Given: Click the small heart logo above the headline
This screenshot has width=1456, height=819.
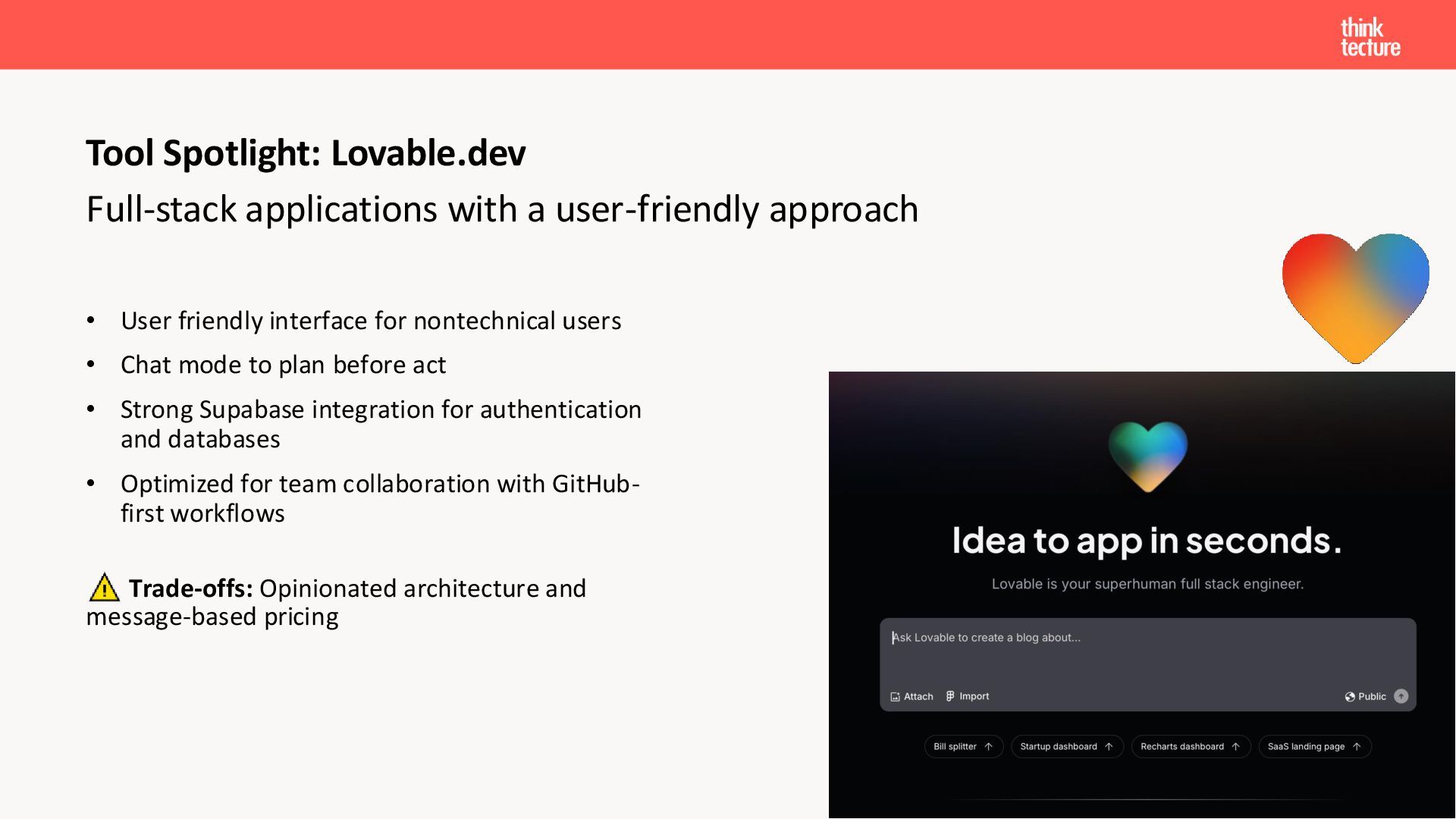Looking at the screenshot, I should [1147, 457].
